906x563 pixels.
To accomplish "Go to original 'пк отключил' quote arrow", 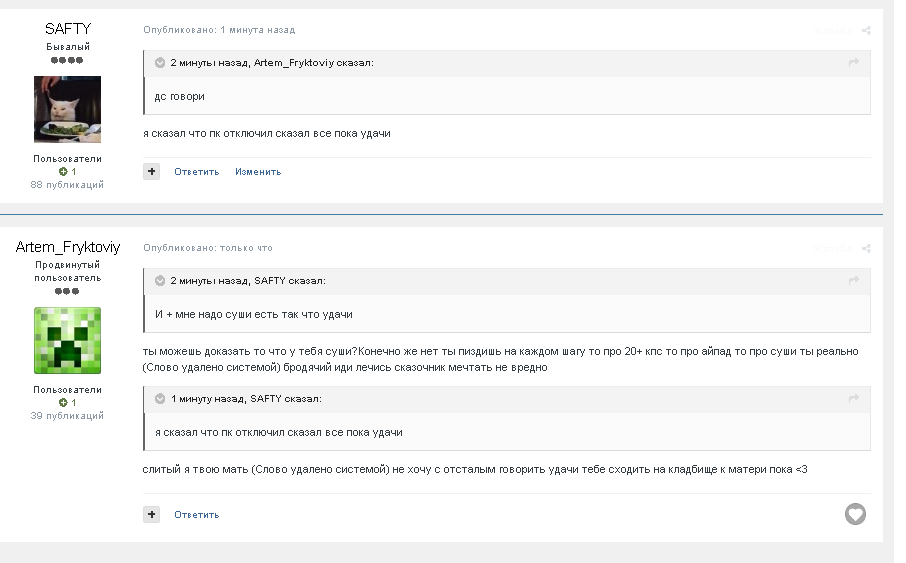I will [x=853, y=398].
